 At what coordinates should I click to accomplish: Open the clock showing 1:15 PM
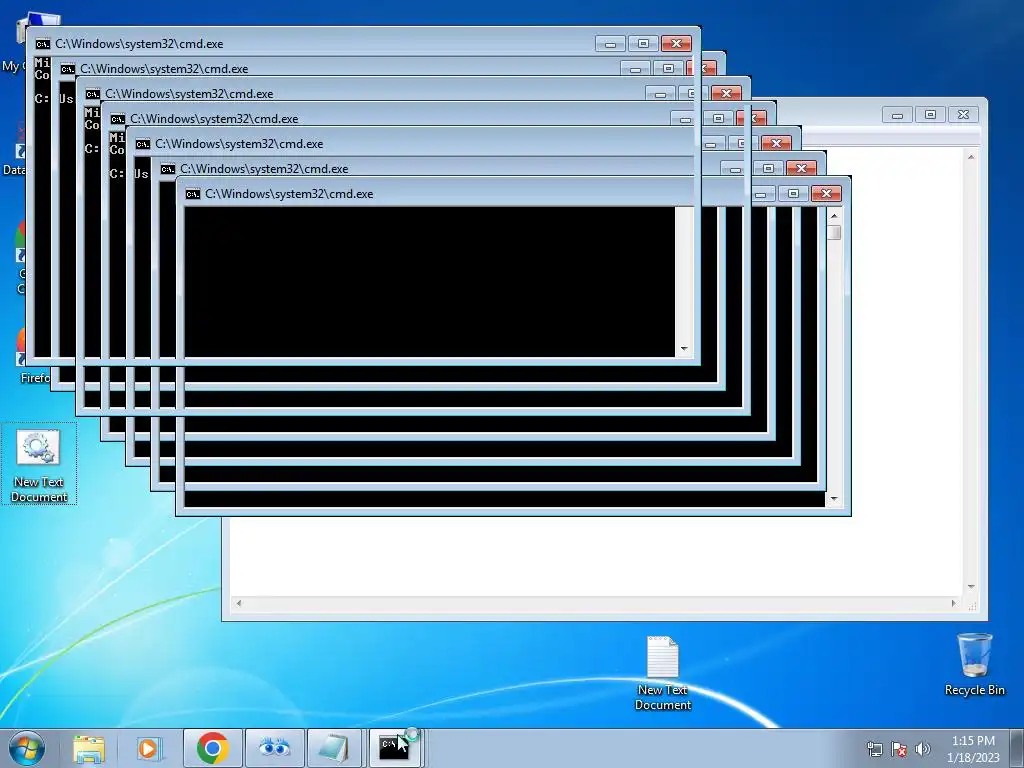pyautogui.click(x=973, y=749)
